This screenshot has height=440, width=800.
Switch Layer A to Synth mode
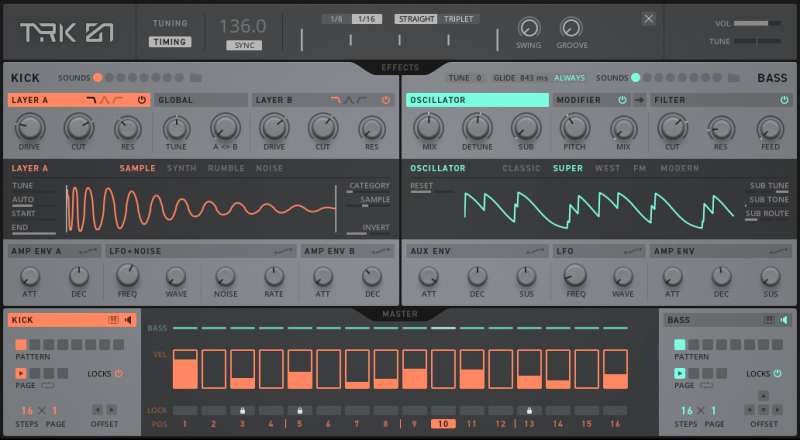click(182, 168)
